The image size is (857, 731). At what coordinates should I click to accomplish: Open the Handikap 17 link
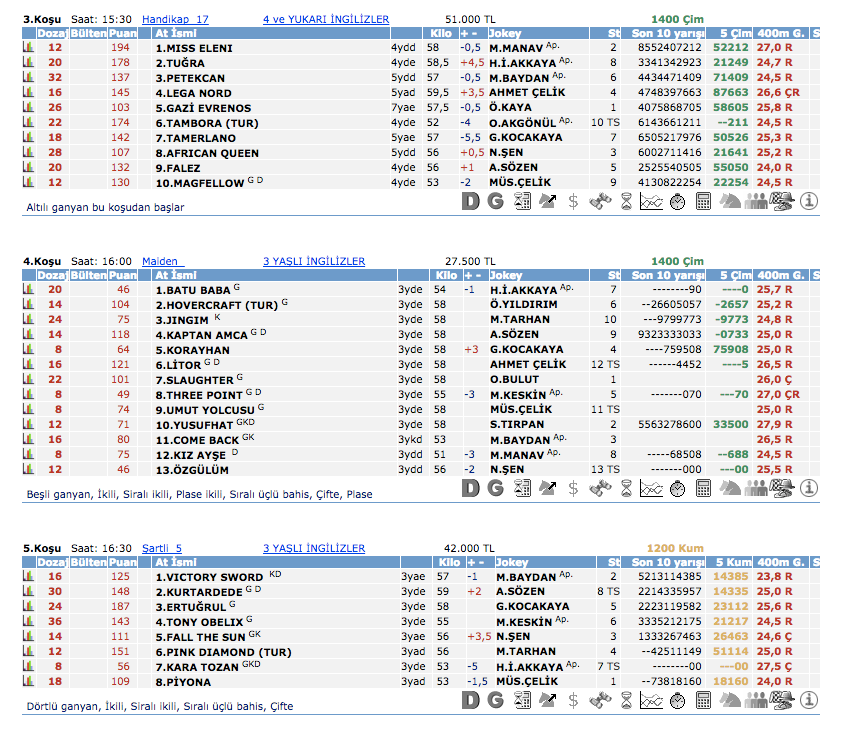pyautogui.click(x=175, y=19)
